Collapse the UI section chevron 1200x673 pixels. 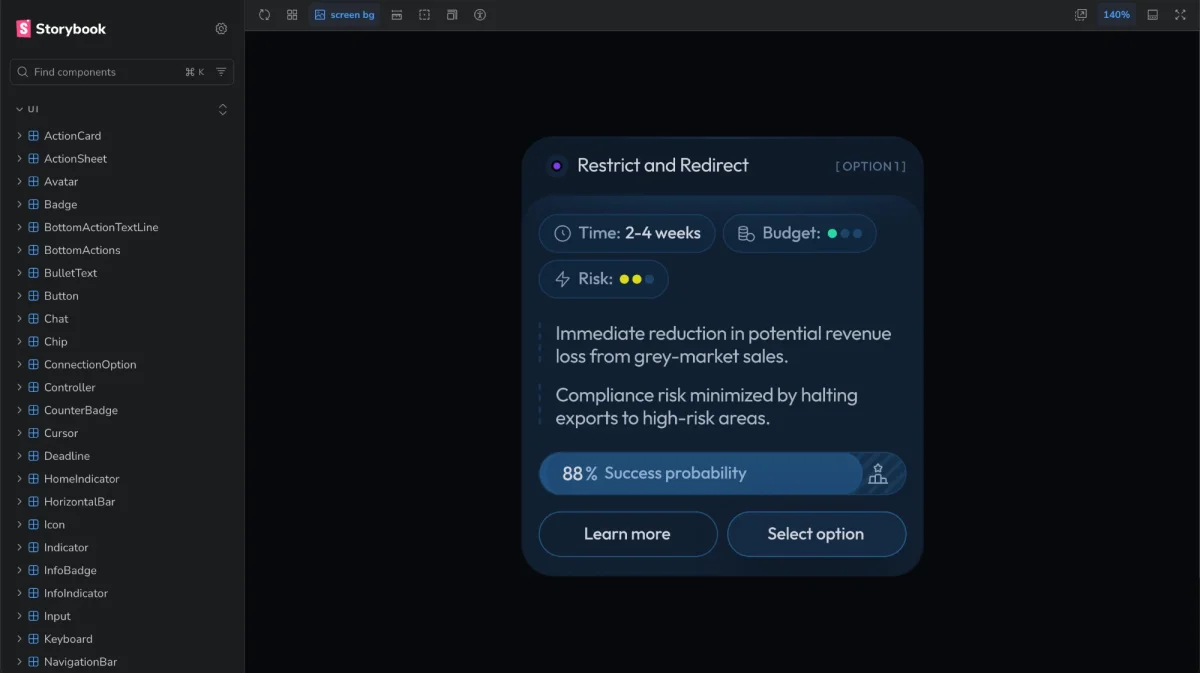19,109
